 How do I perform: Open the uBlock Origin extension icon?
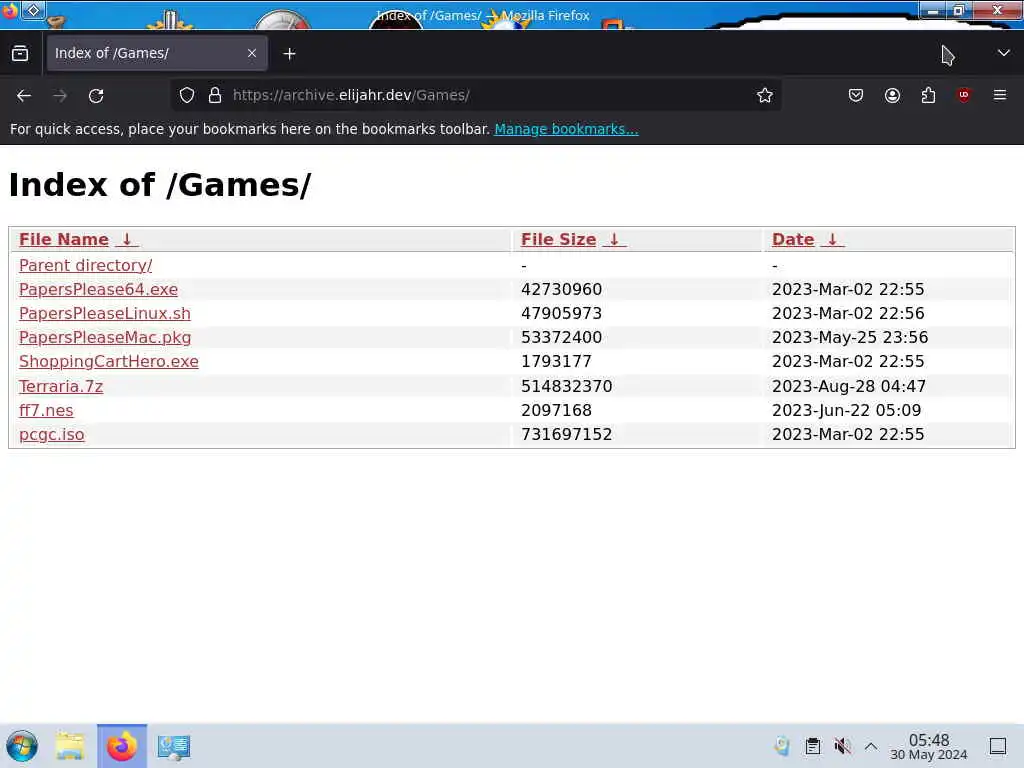pyautogui.click(x=963, y=95)
